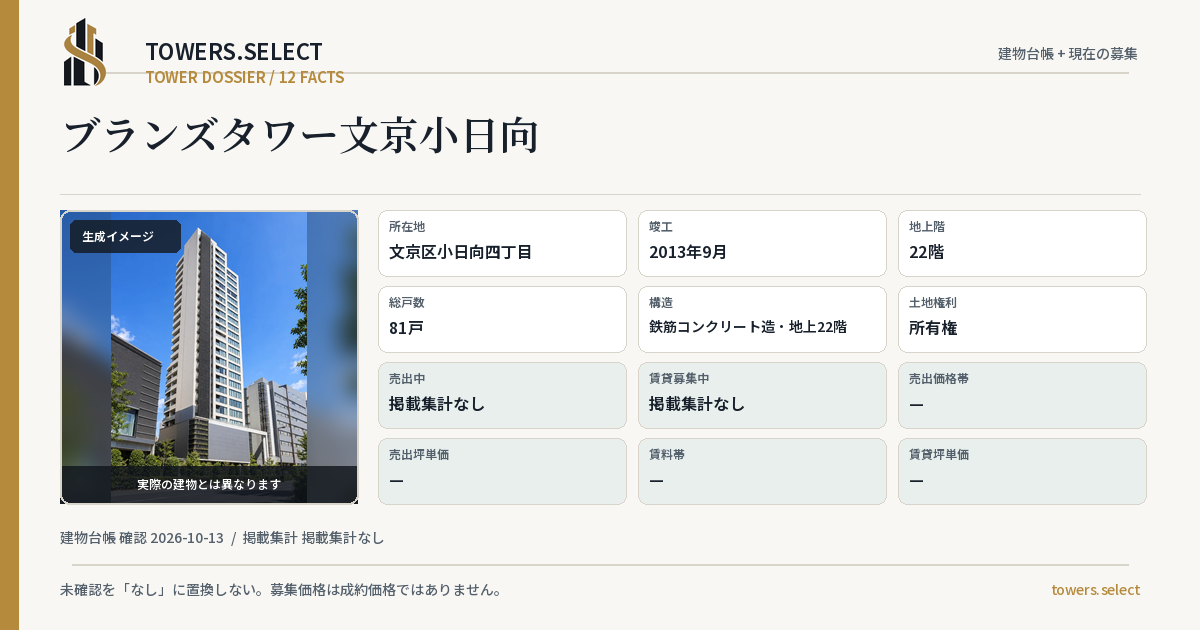Click the 賃貸坪単価 card
This screenshot has height=630, width=1200.
pyautogui.click(x=1022, y=471)
